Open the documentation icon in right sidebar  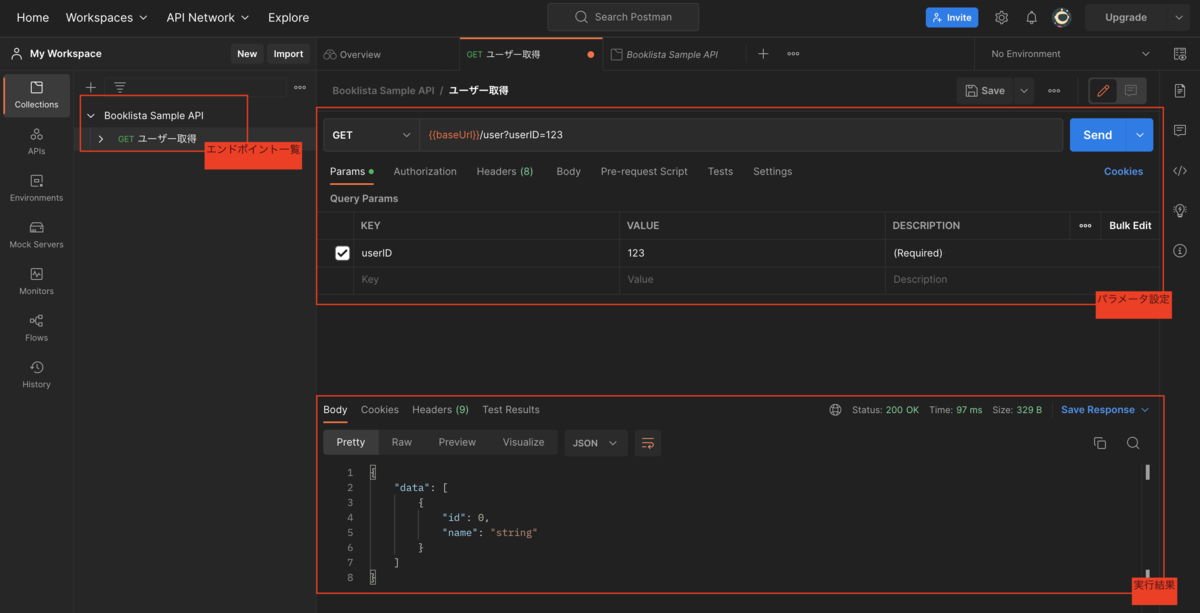(x=1180, y=90)
